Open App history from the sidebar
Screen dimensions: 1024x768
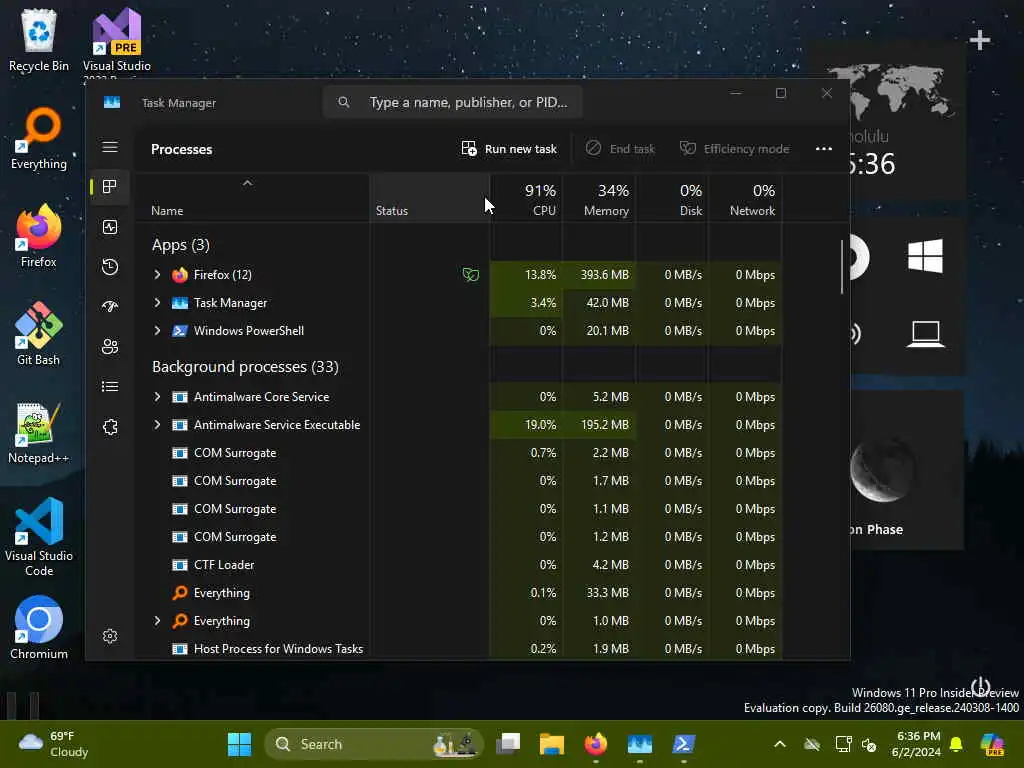click(x=110, y=266)
